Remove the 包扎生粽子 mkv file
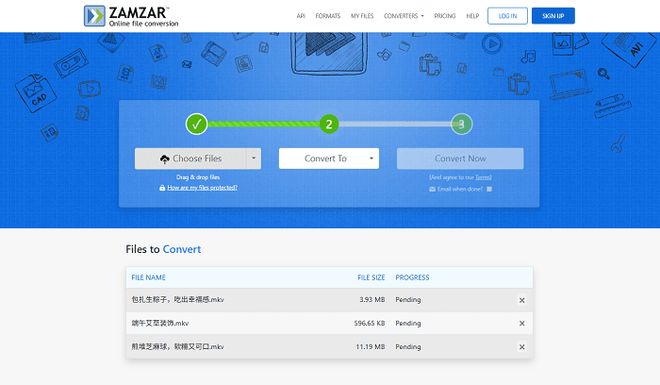This screenshot has height=385, width=660. tap(522, 300)
